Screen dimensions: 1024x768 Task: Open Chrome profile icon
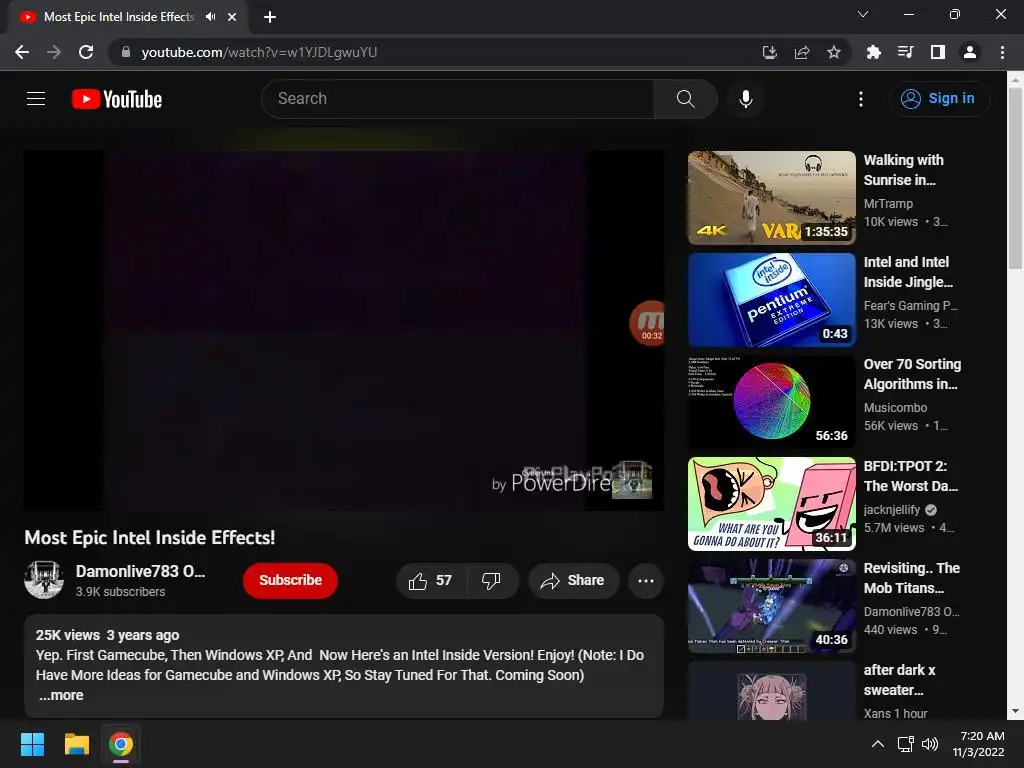(x=970, y=52)
